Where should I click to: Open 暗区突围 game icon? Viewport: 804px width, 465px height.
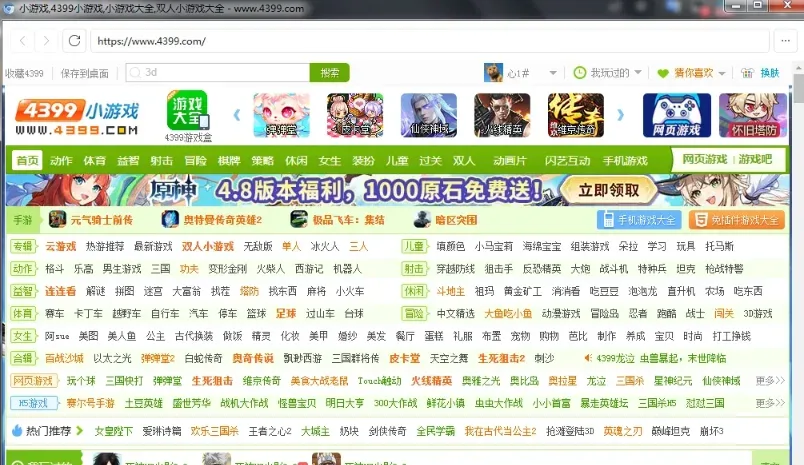tap(422, 219)
